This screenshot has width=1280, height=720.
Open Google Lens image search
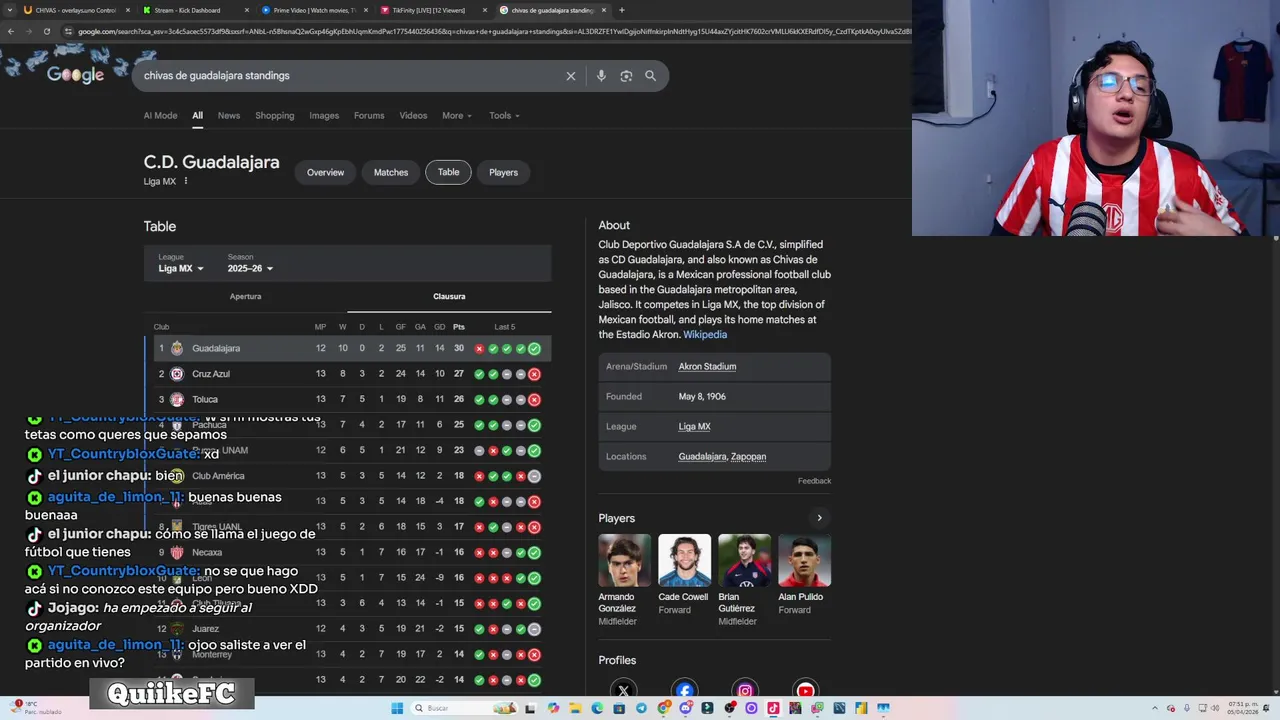(626, 76)
